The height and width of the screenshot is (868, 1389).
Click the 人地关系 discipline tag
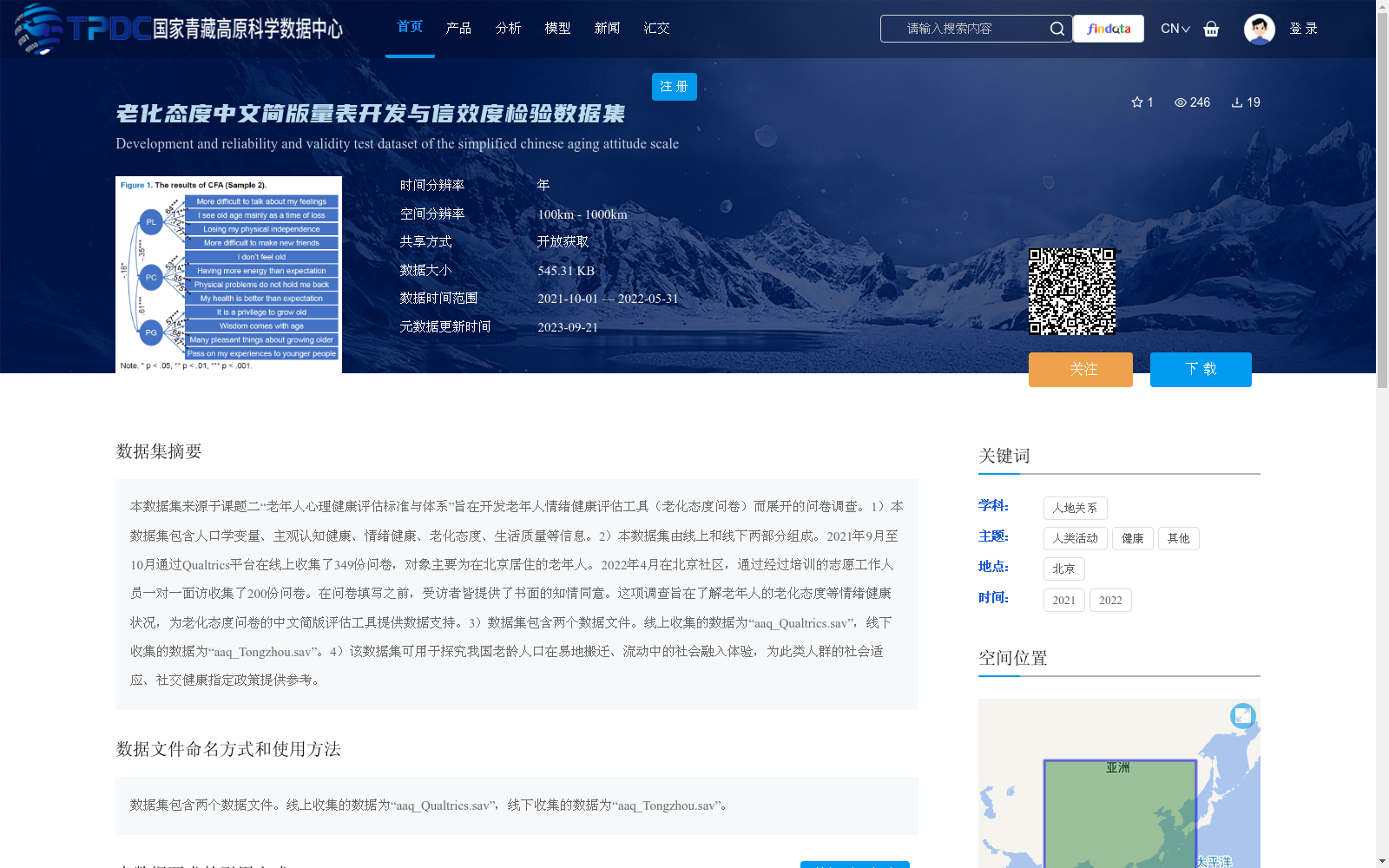pos(1075,508)
